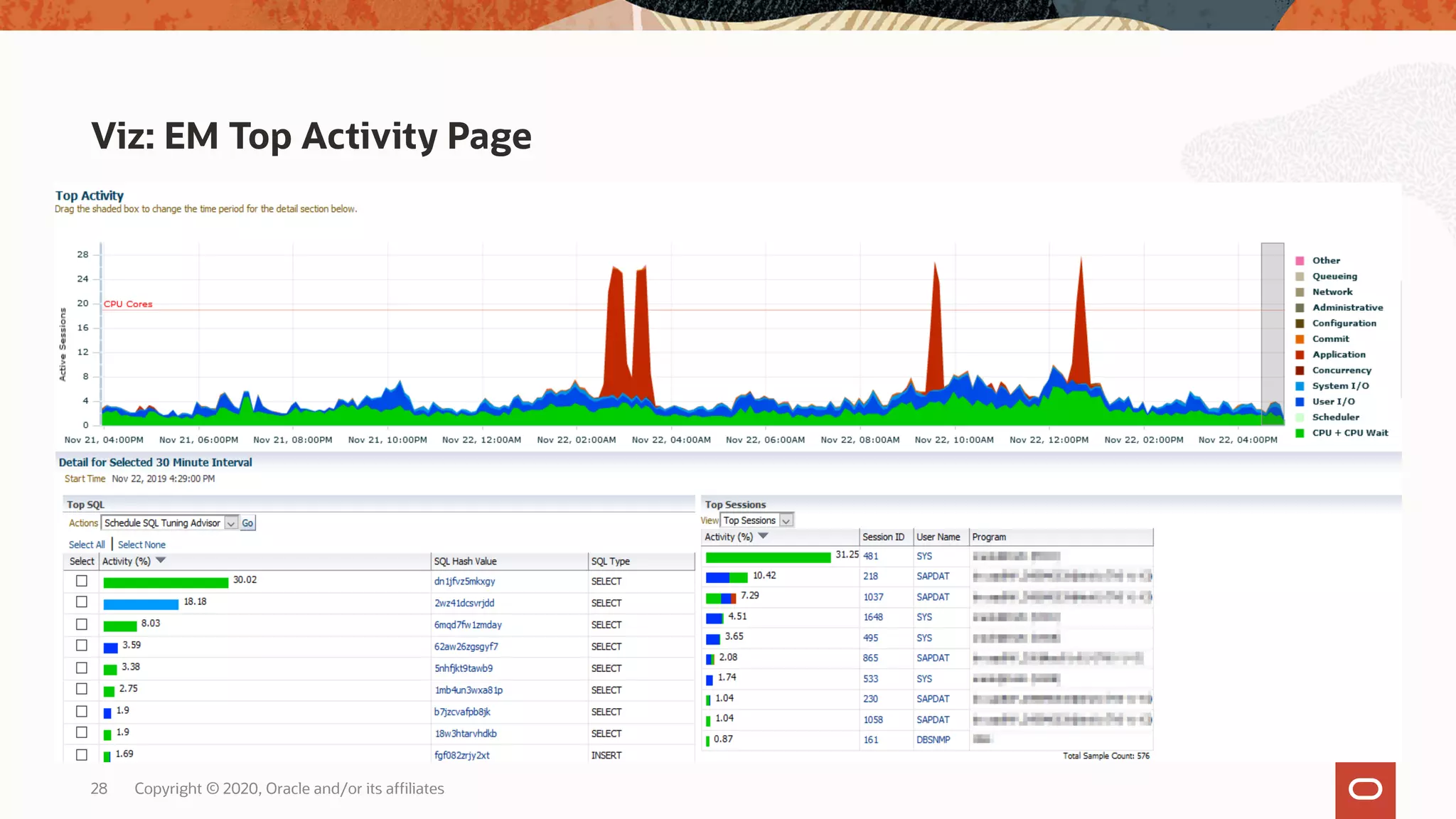Click the Queueing legend color swatch
The height and width of the screenshot is (819, 1456).
coord(1300,277)
